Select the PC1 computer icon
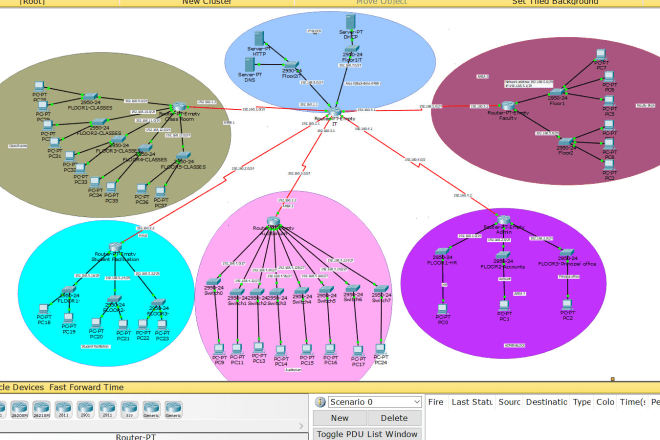 coord(504,306)
